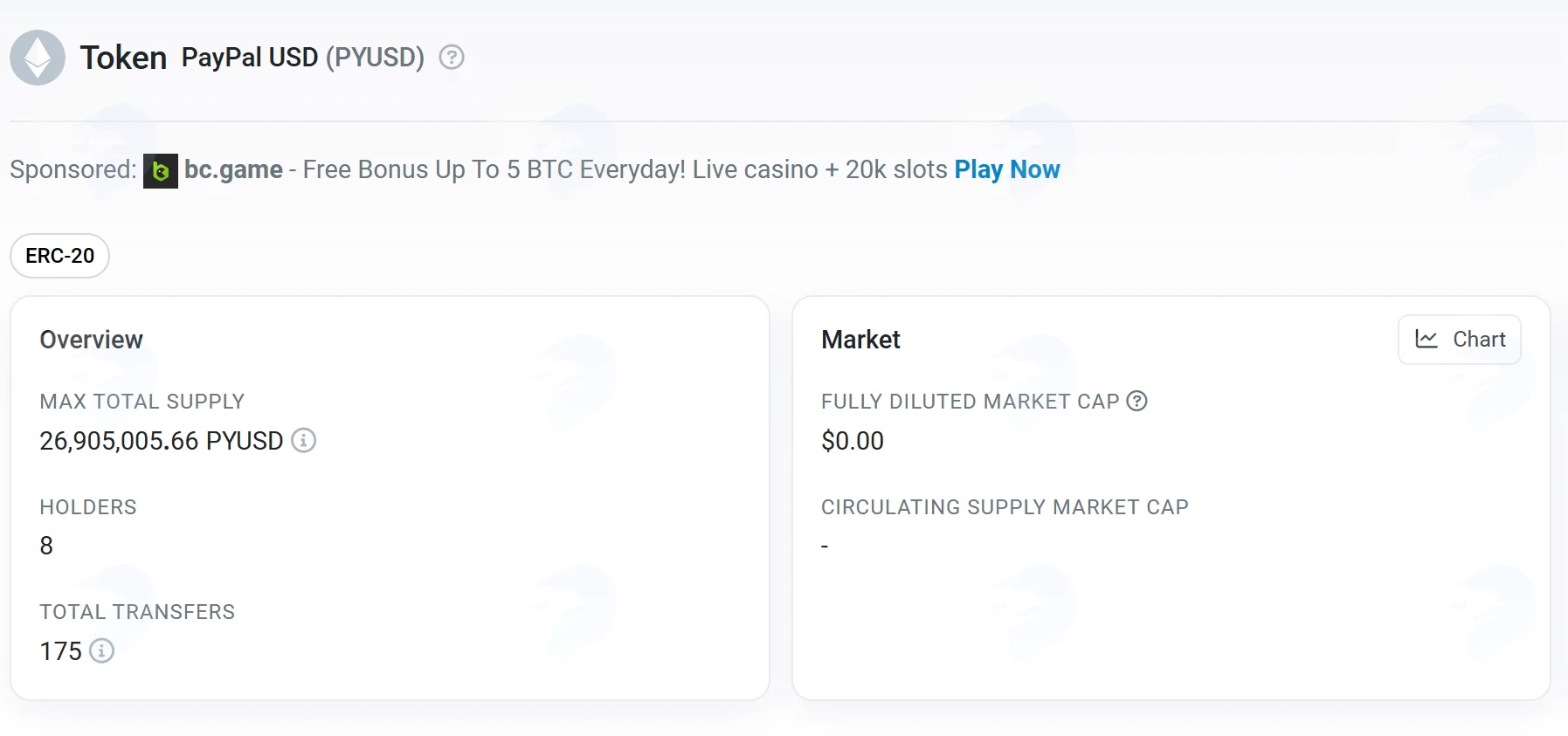Screen dimensions: 1568x736
Task: Click the Token page heading
Action: click(x=123, y=58)
